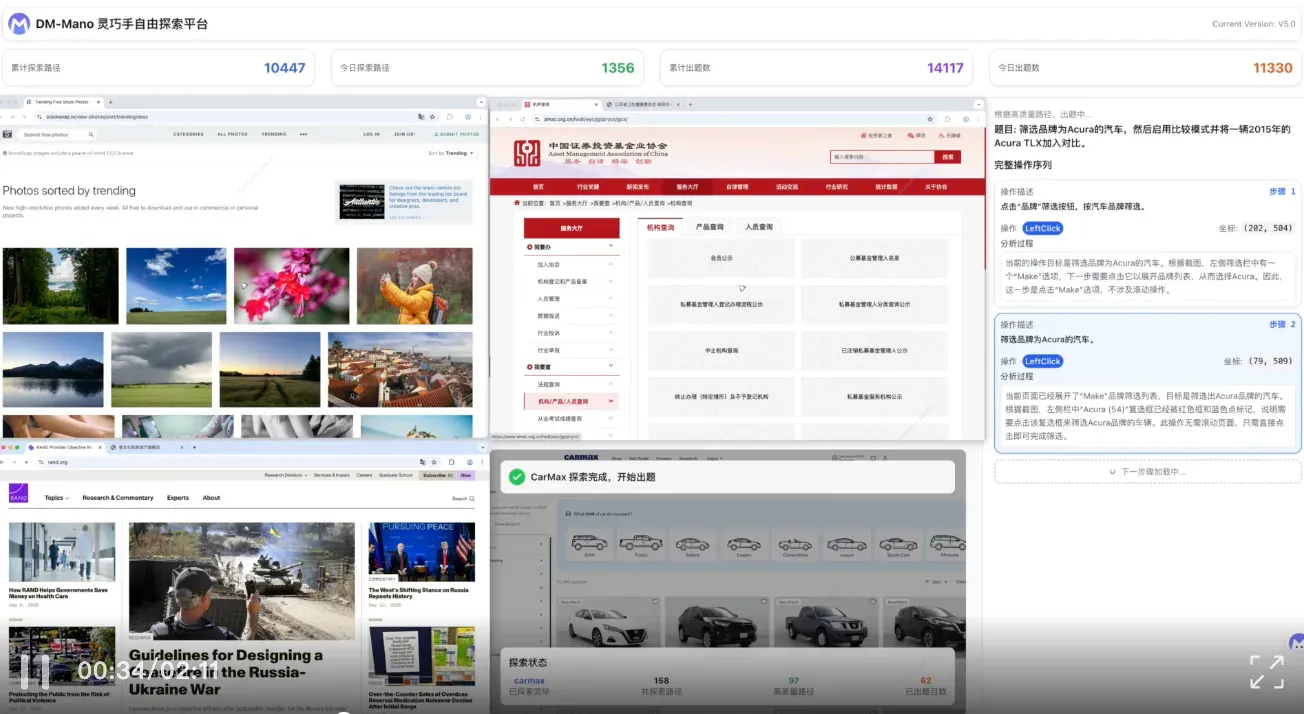The width and height of the screenshot is (1304, 714).
Task: Click the LeftClick badge in step 2
Action: pyautogui.click(x=1042, y=361)
